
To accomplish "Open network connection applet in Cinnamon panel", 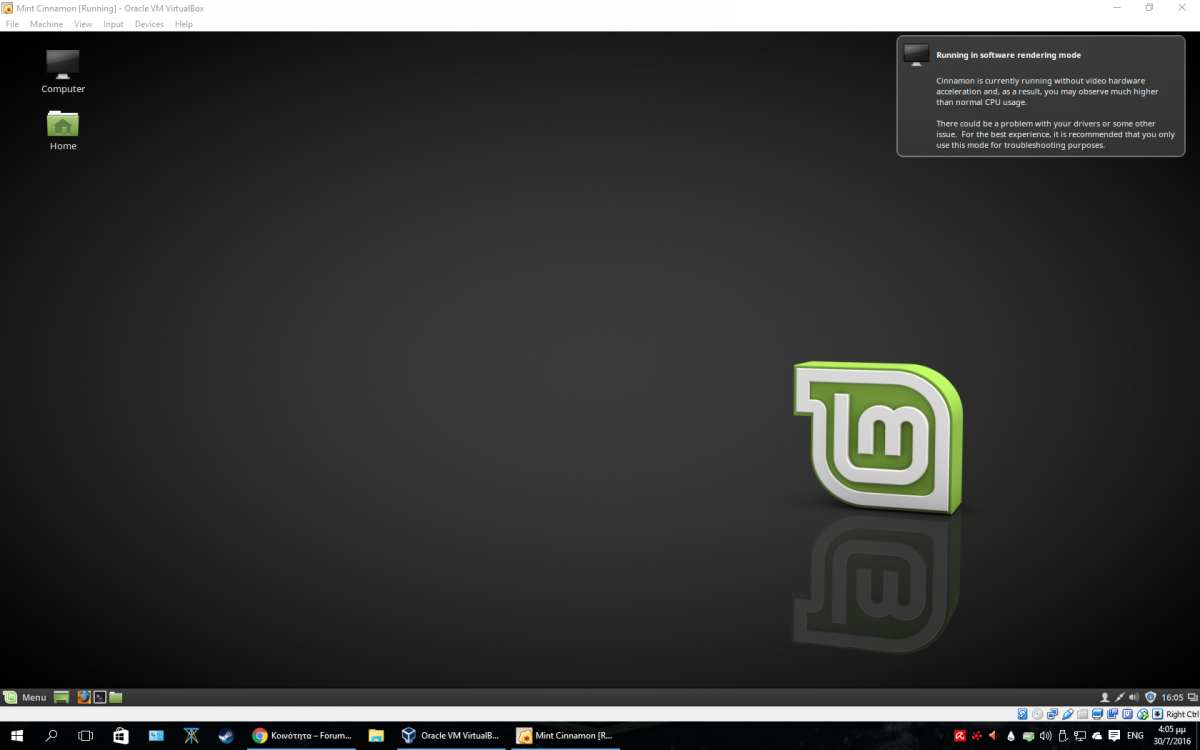I will click(x=1120, y=697).
